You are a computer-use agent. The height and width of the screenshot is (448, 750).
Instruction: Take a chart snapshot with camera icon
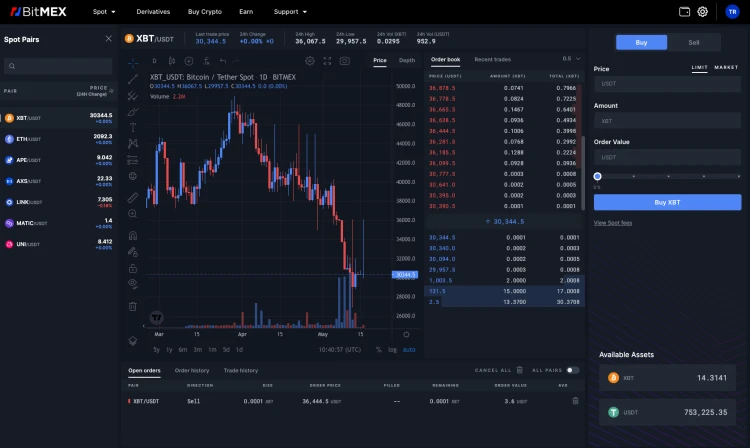point(344,61)
